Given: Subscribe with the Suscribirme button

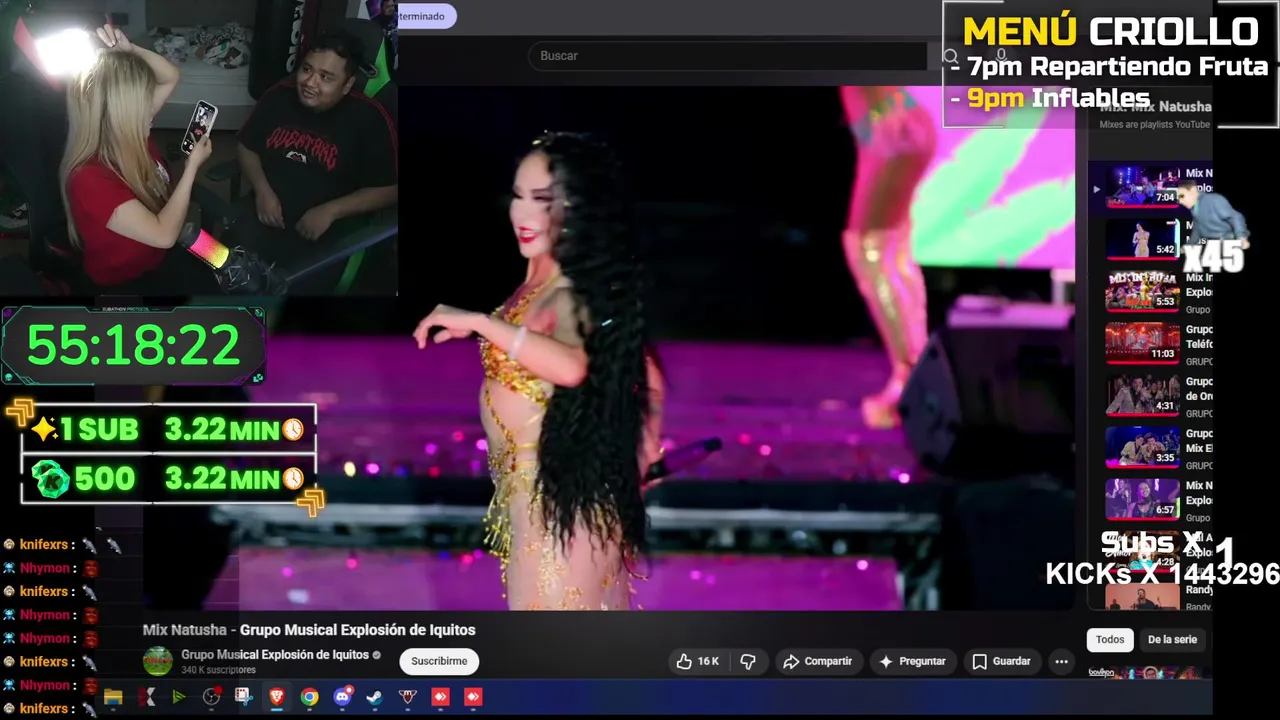Looking at the screenshot, I should (x=439, y=661).
